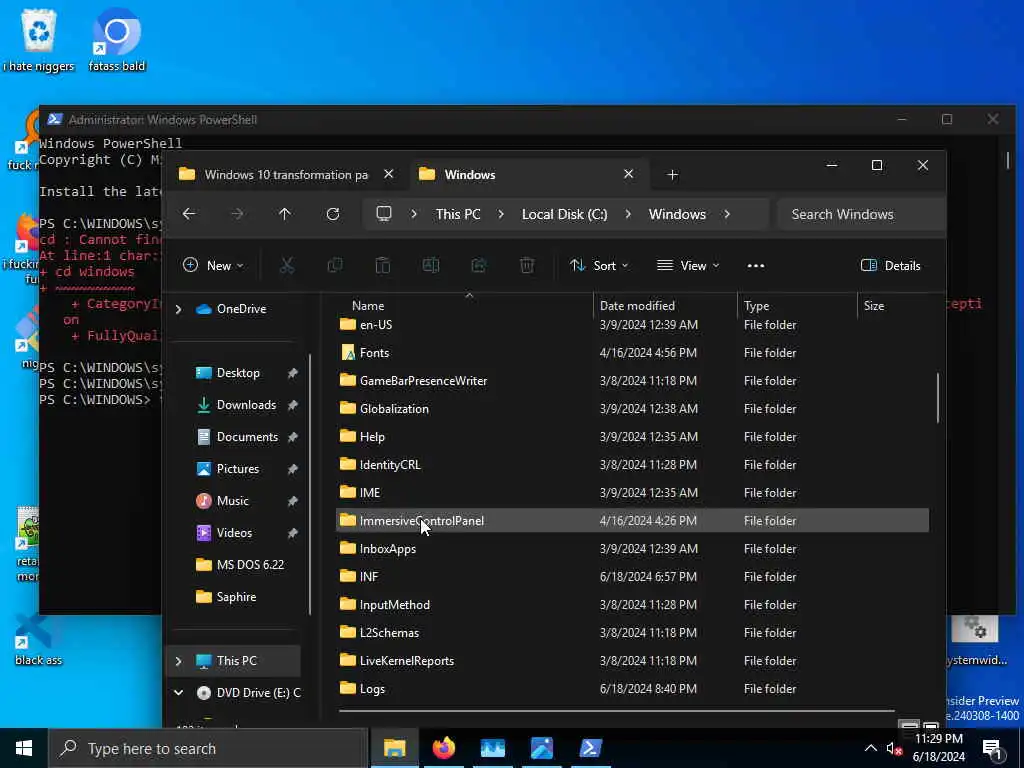Click the Share toolbar icon
The image size is (1024, 768).
tap(479, 265)
